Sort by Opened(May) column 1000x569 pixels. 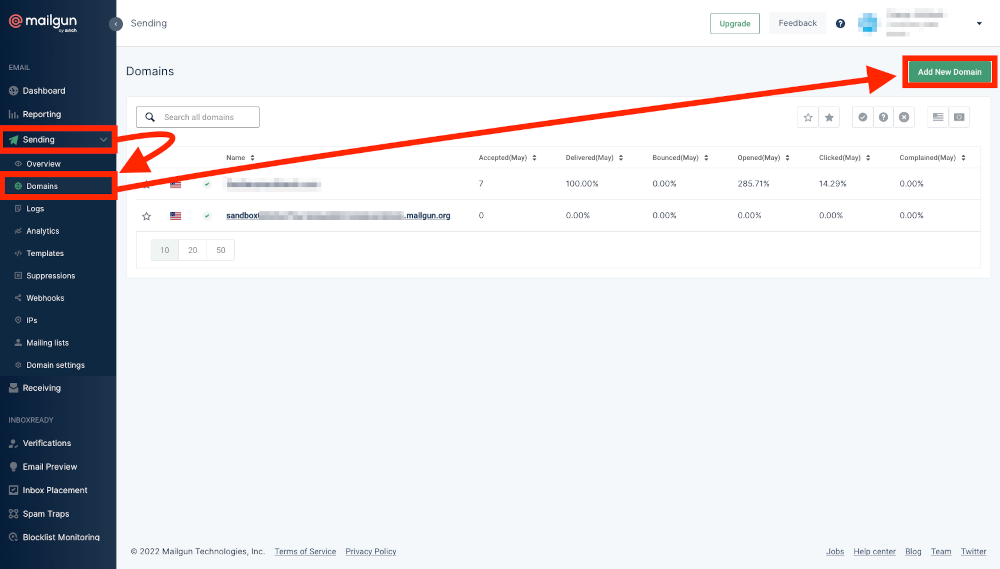pyautogui.click(x=763, y=158)
